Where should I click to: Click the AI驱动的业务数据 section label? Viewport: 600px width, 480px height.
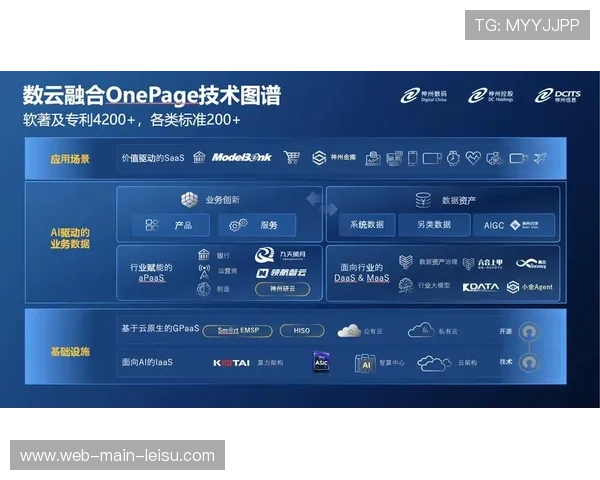(70, 238)
